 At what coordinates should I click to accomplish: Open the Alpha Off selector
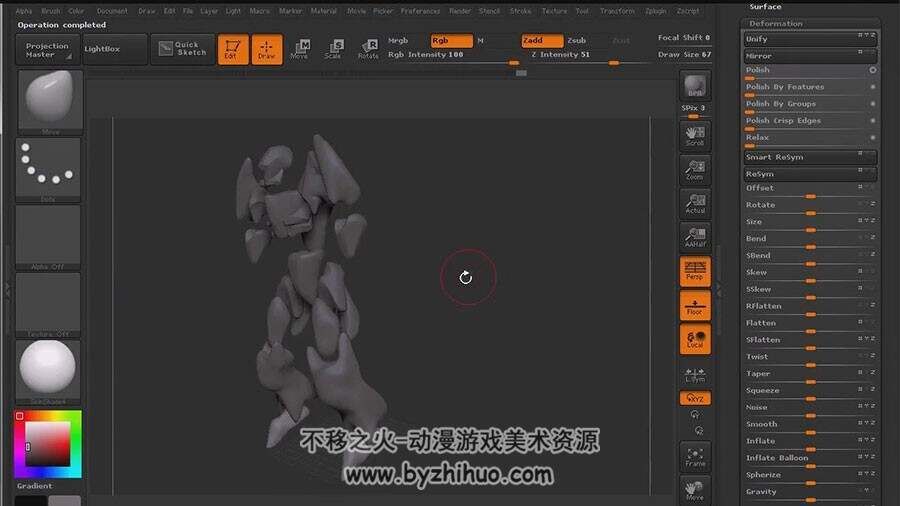(x=48, y=237)
